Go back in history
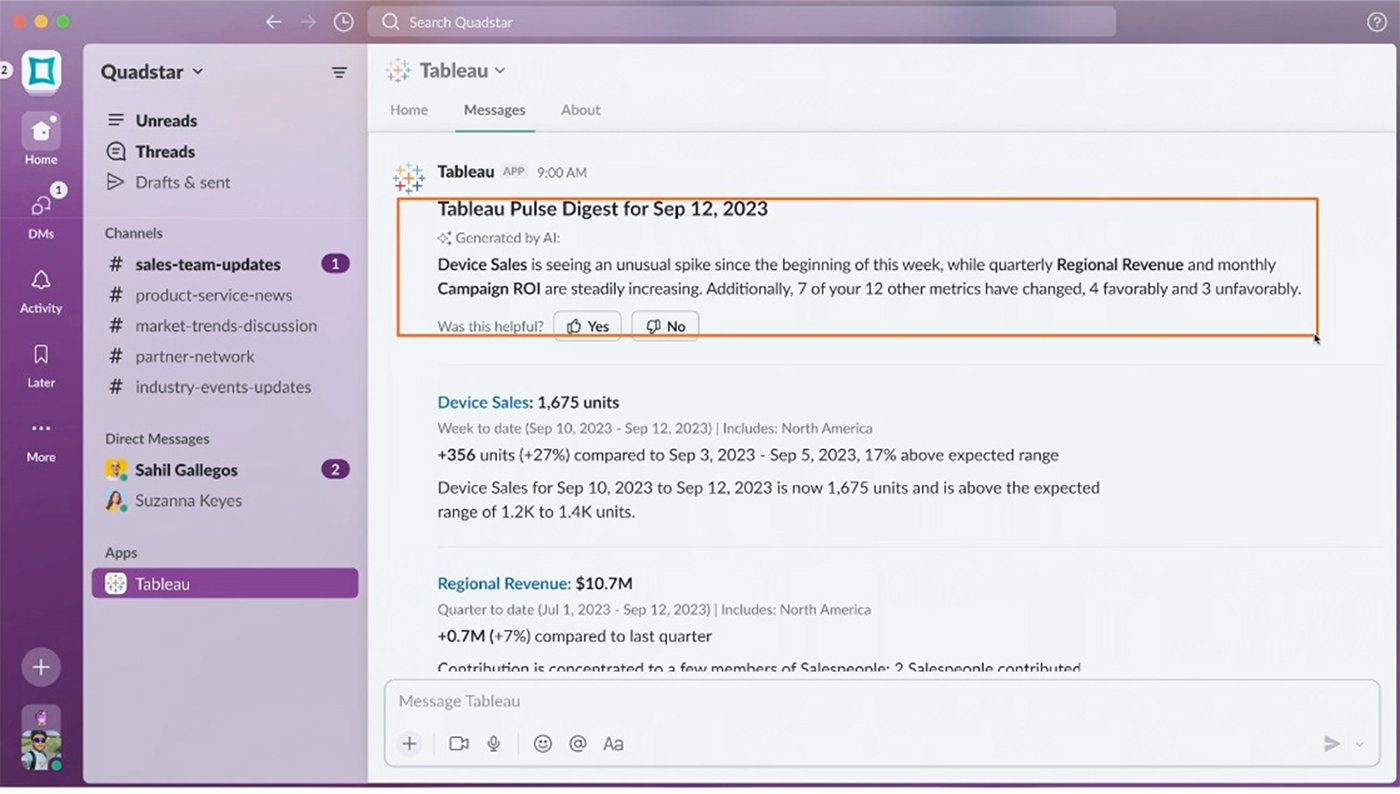The image size is (1400, 794). [273, 22]
